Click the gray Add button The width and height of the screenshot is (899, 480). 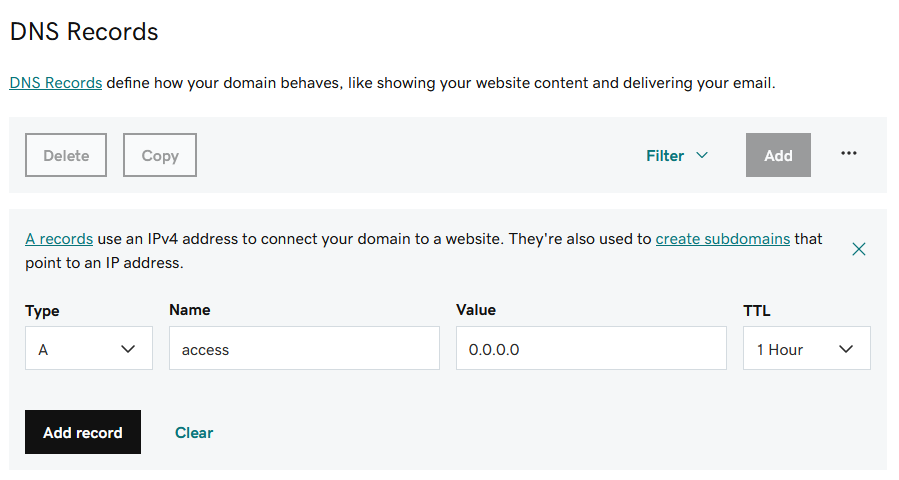point(778,155)
